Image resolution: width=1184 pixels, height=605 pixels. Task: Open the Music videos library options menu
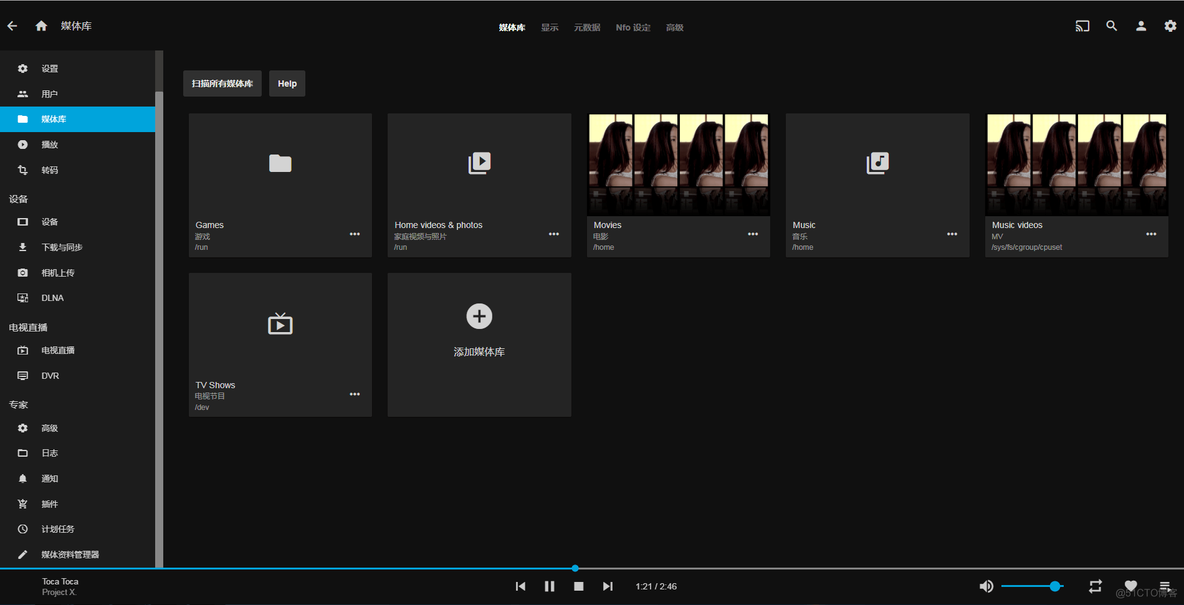coord(1151,234)
